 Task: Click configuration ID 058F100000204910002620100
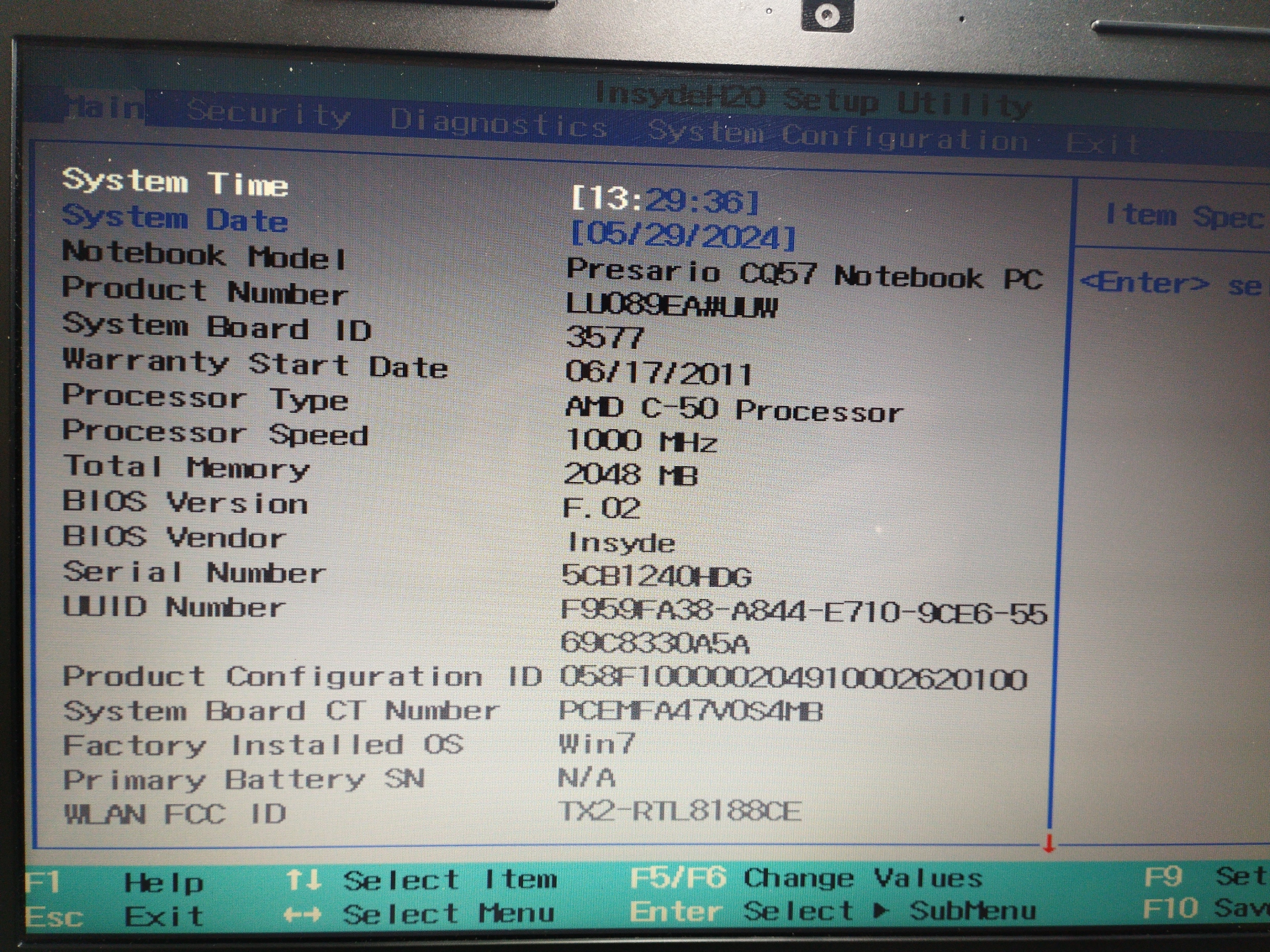click(794, 678)
